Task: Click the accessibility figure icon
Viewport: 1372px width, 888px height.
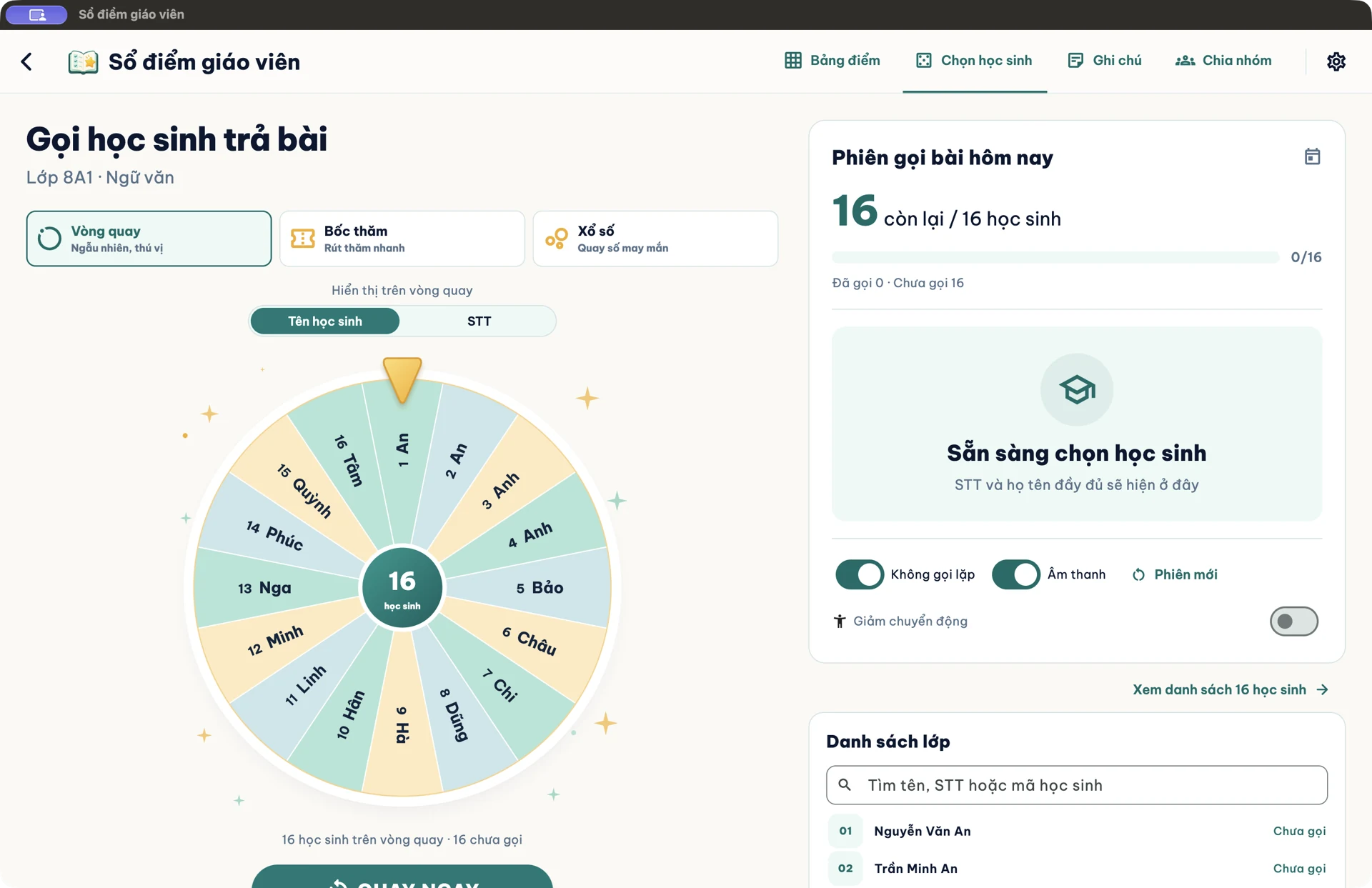Action: (x=840, y=621)
